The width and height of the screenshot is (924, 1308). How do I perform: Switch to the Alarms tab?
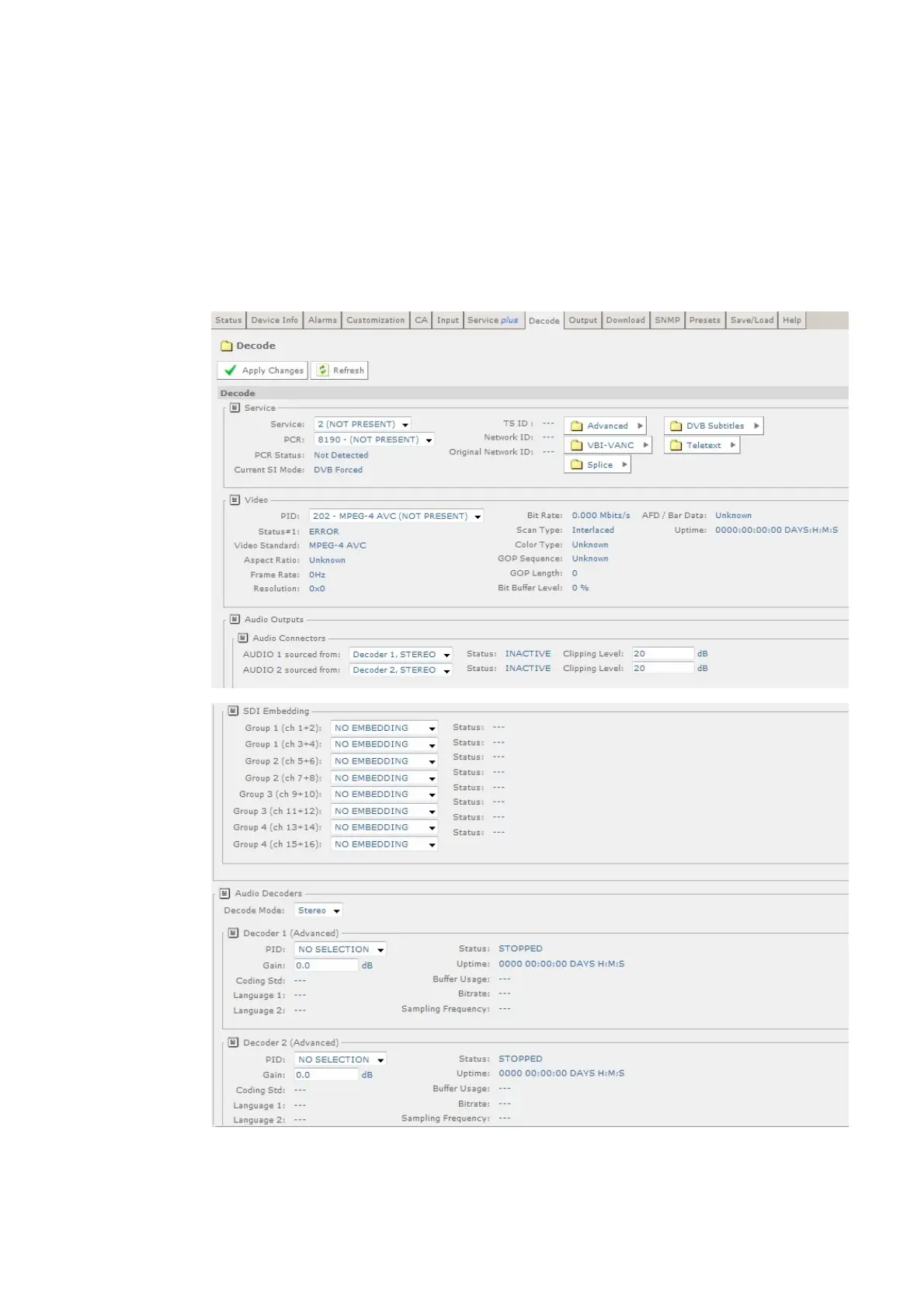pyautogui.click(x=322, y=320)
